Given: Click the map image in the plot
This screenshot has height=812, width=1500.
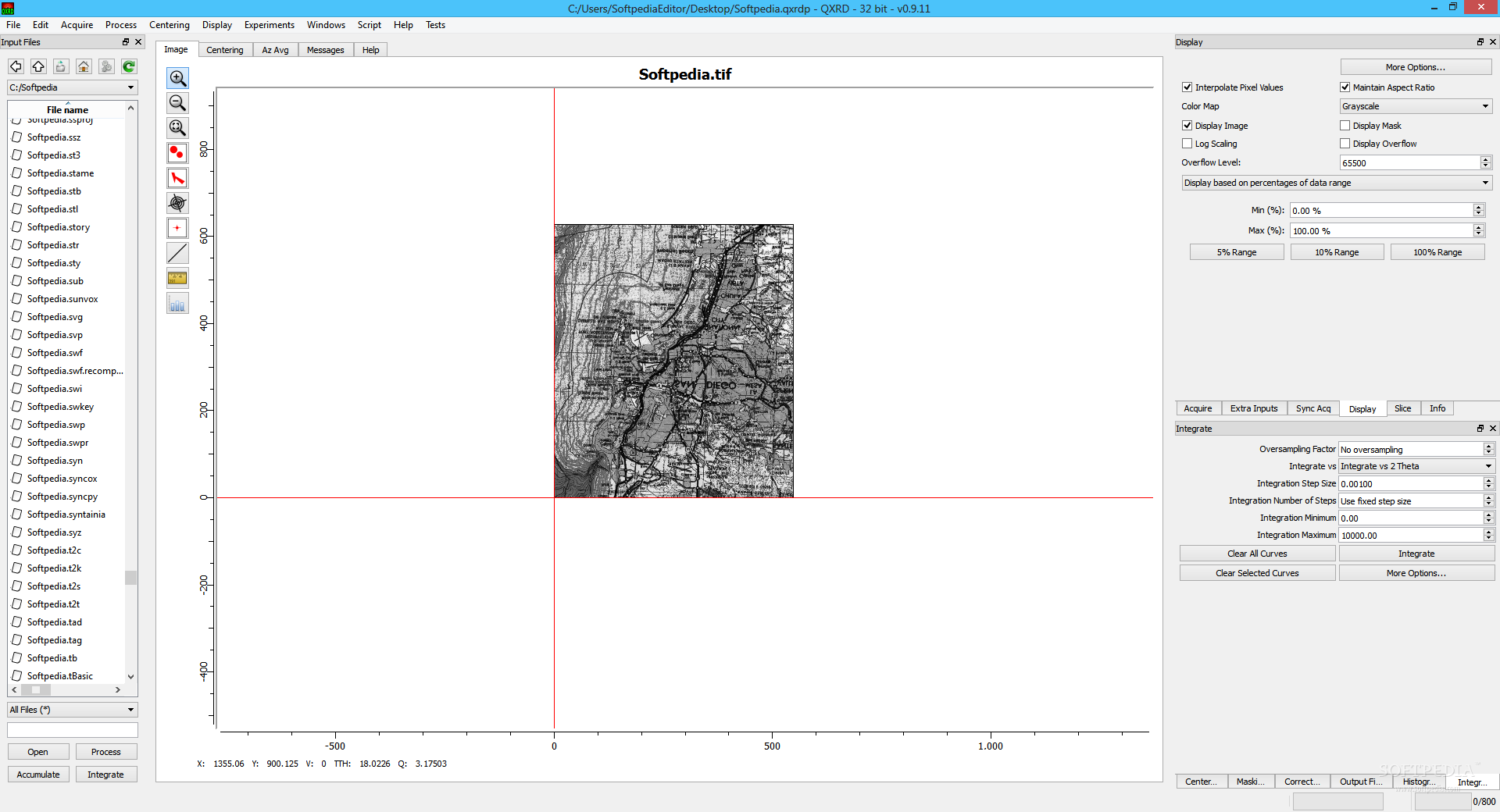Looking at the screenshot, I should click(x=673, y=361).
